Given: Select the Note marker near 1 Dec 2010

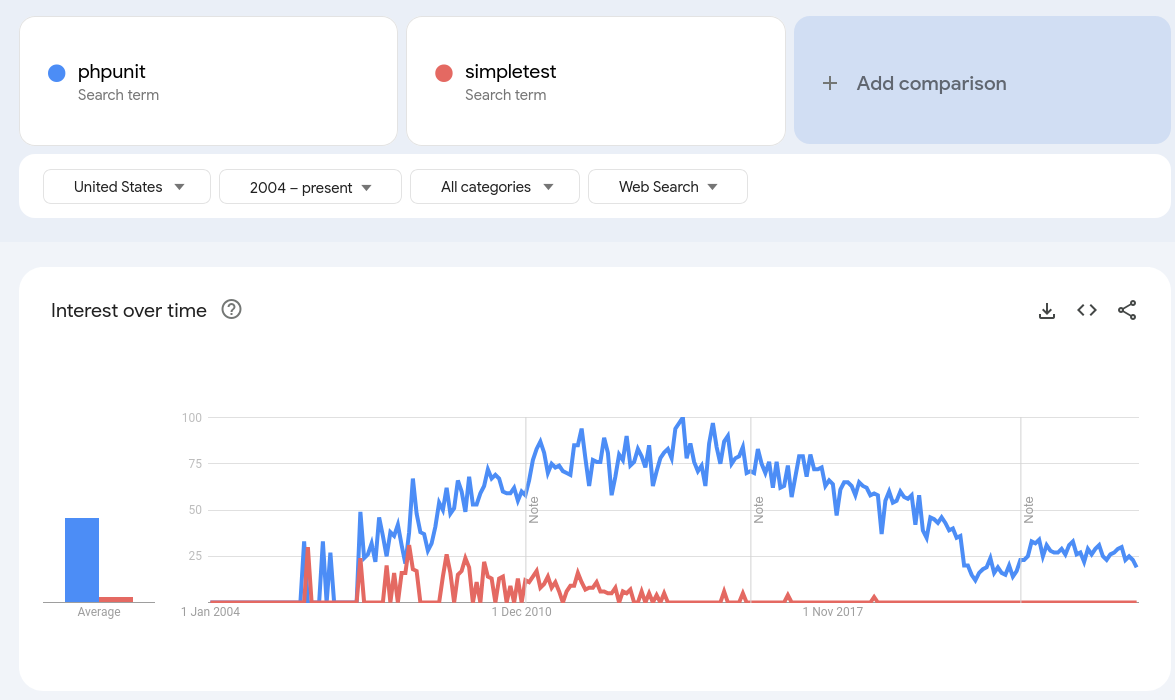Looking at the screenshot, I should tap(534, 509).
